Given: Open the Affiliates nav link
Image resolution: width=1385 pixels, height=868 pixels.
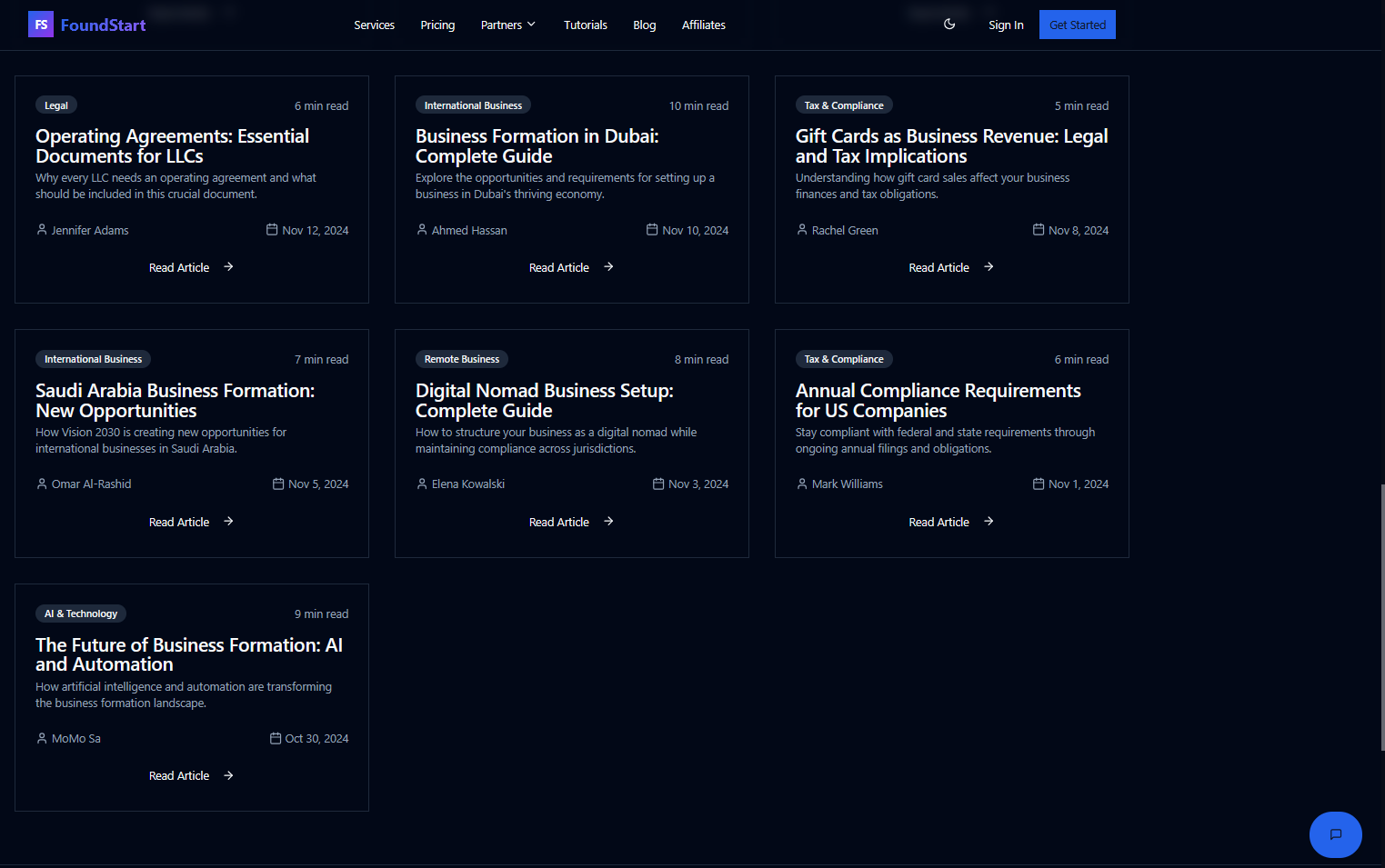Looking at the screenshot, I should click(x=704, y=25).
